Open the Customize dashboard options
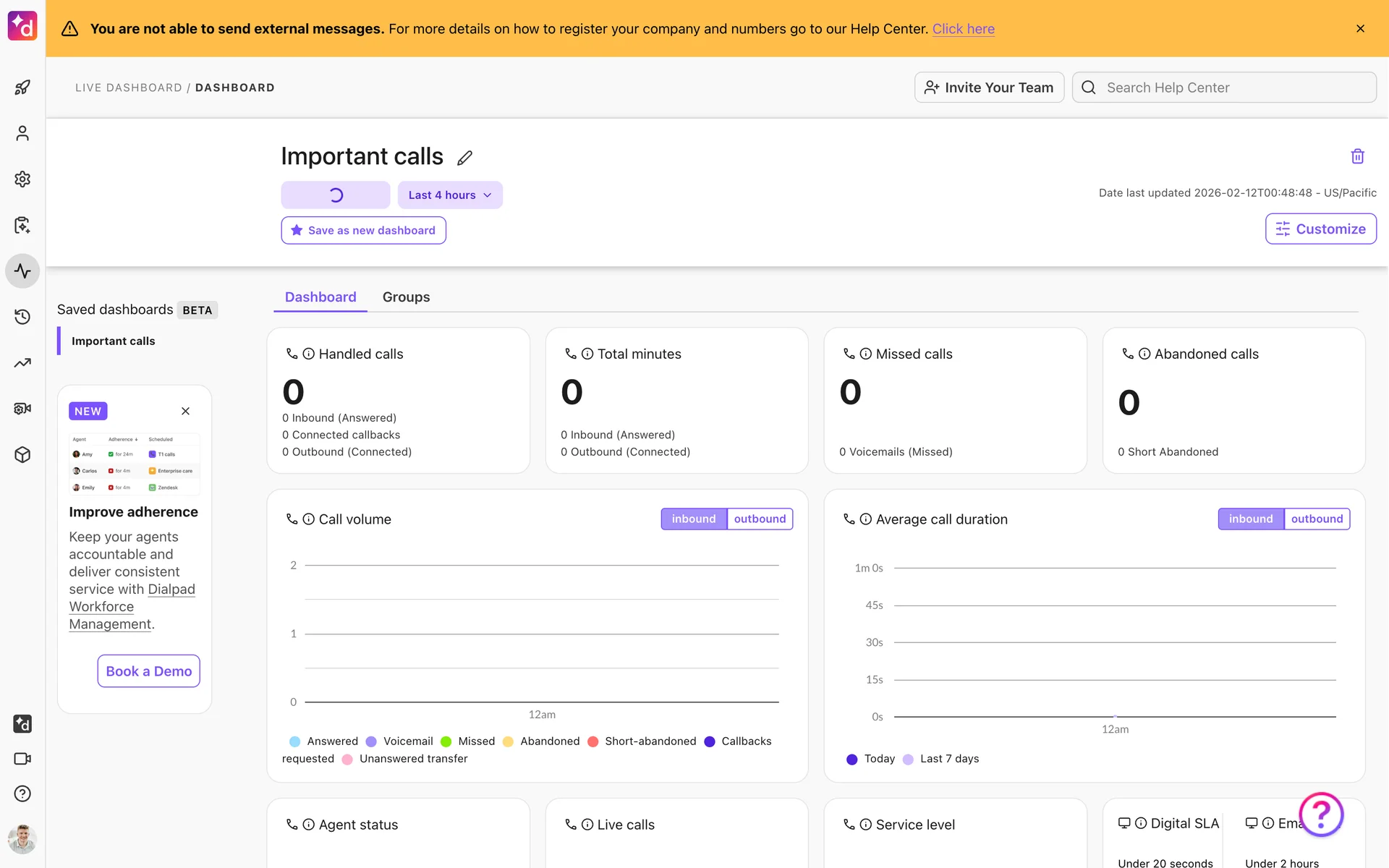Screen dimensions: 1389x868 click(1320, 229)
